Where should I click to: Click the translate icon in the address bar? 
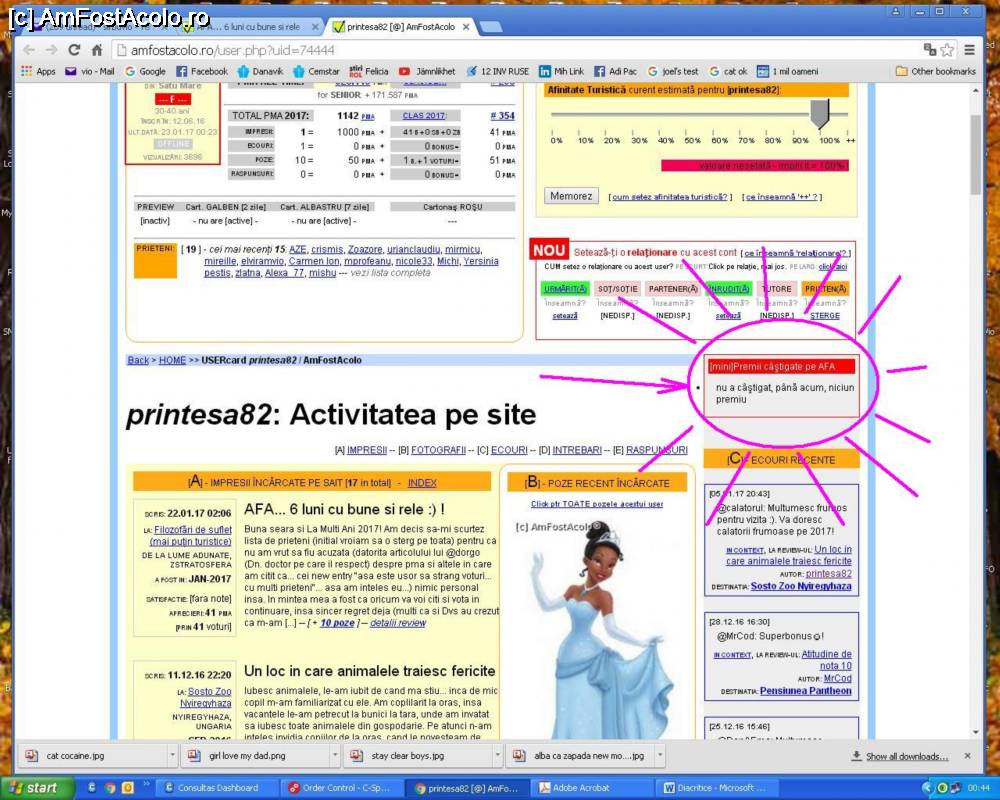[930, 50]
